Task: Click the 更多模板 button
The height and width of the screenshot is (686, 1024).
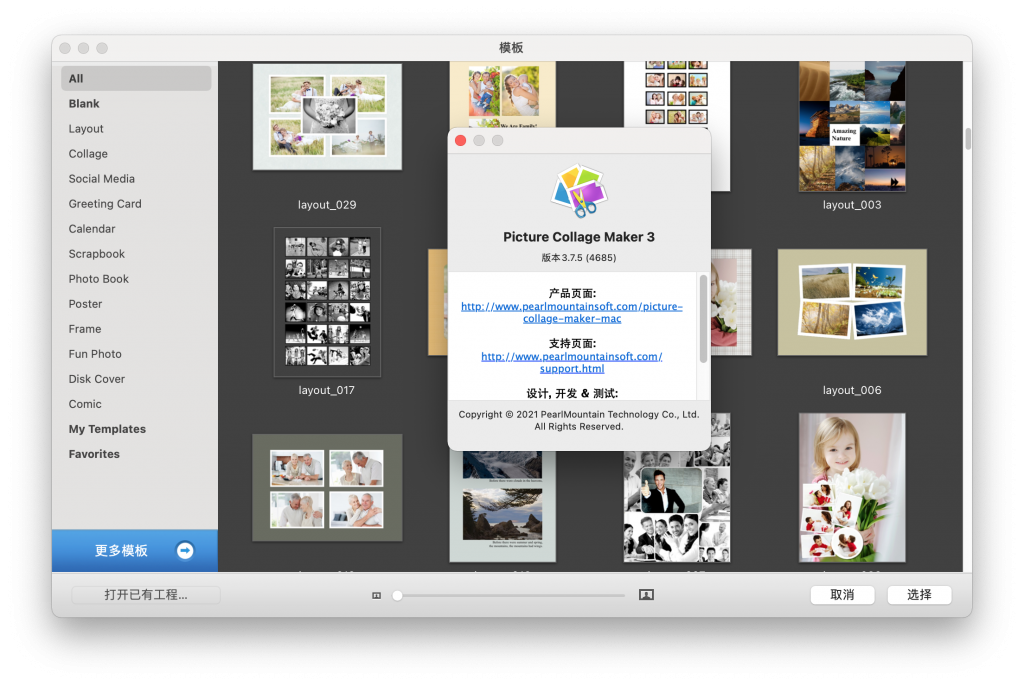Action: (135, 551)
